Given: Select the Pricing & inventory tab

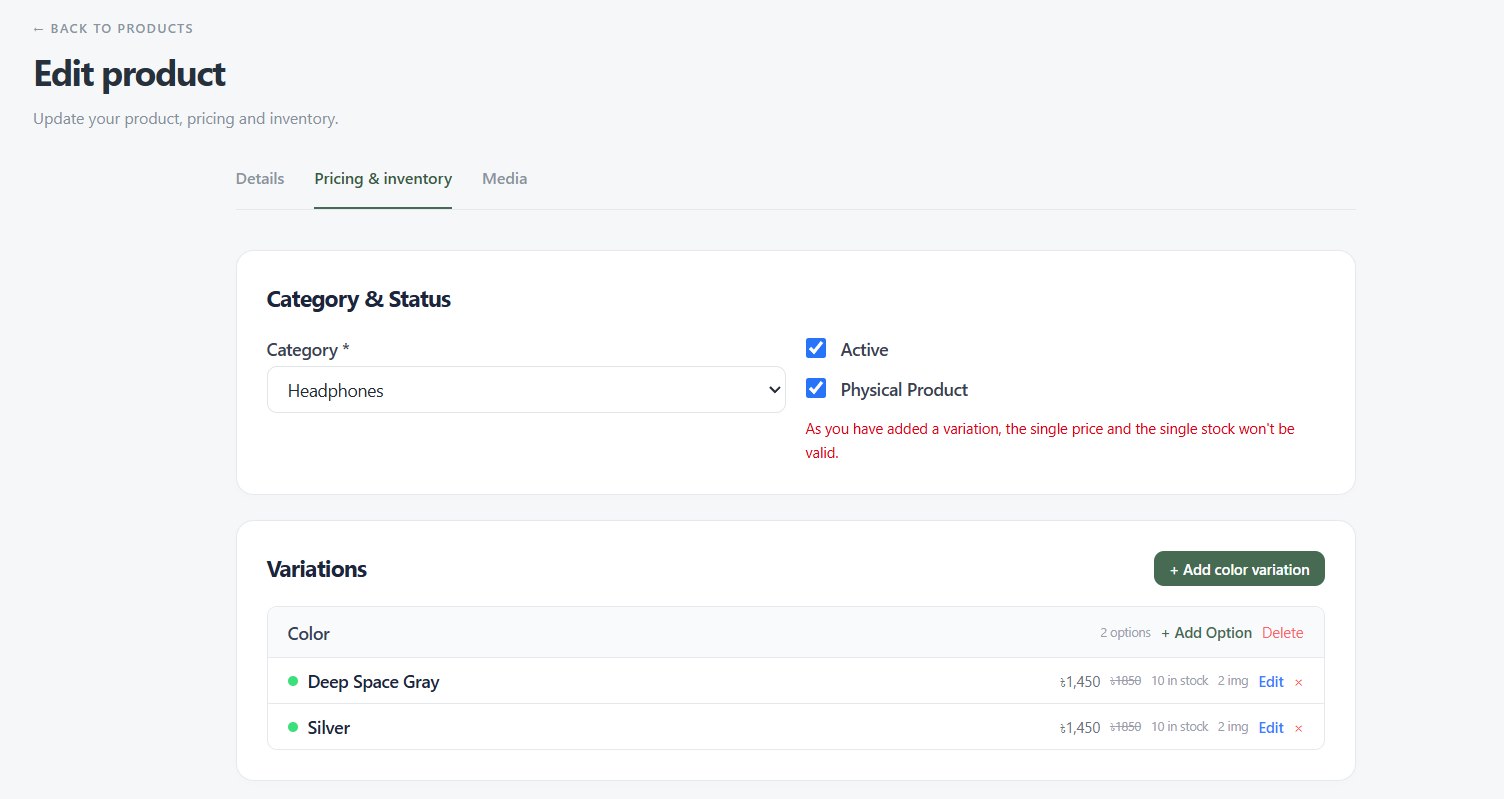Looking at the screenshot, I should (383, 179).
